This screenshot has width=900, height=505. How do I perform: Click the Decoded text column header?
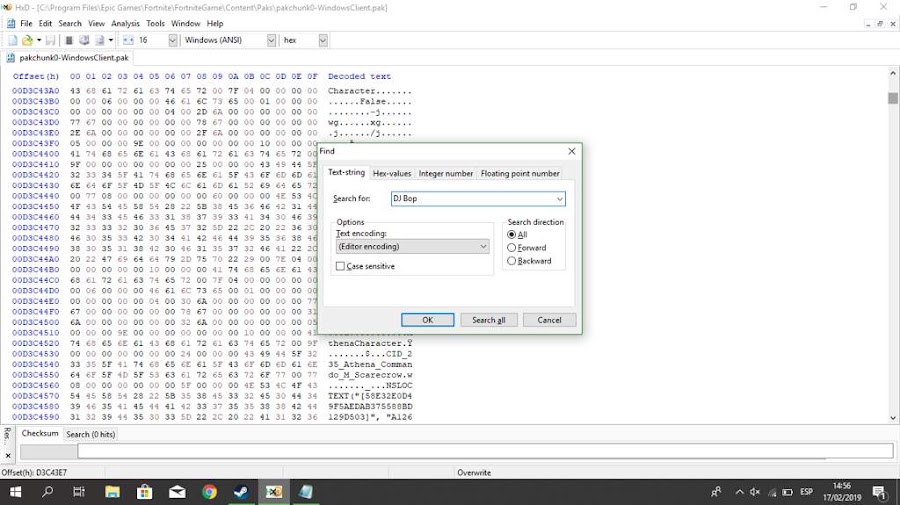point(359,76)
